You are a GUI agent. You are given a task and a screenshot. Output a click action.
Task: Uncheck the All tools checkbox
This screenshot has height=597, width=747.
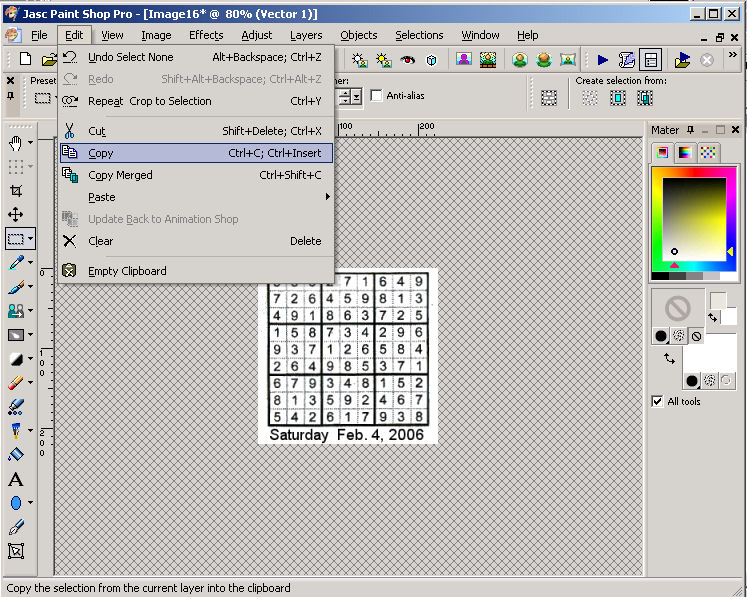pos(657,401)
